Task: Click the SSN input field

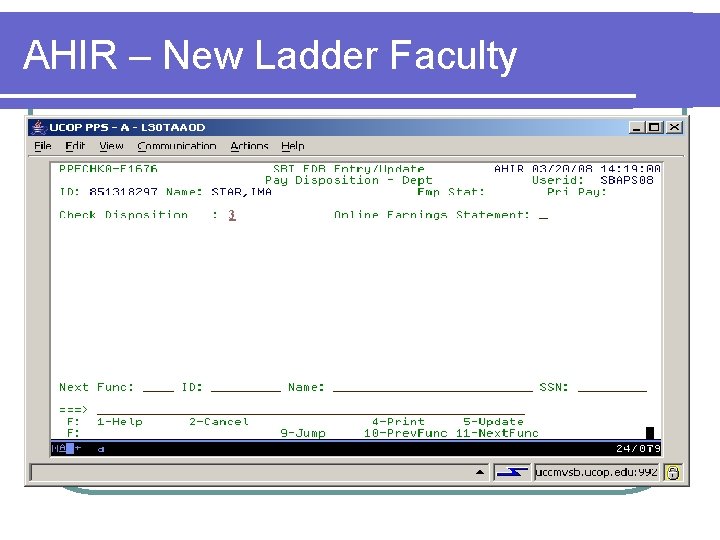Action: [x=612, y=388]
